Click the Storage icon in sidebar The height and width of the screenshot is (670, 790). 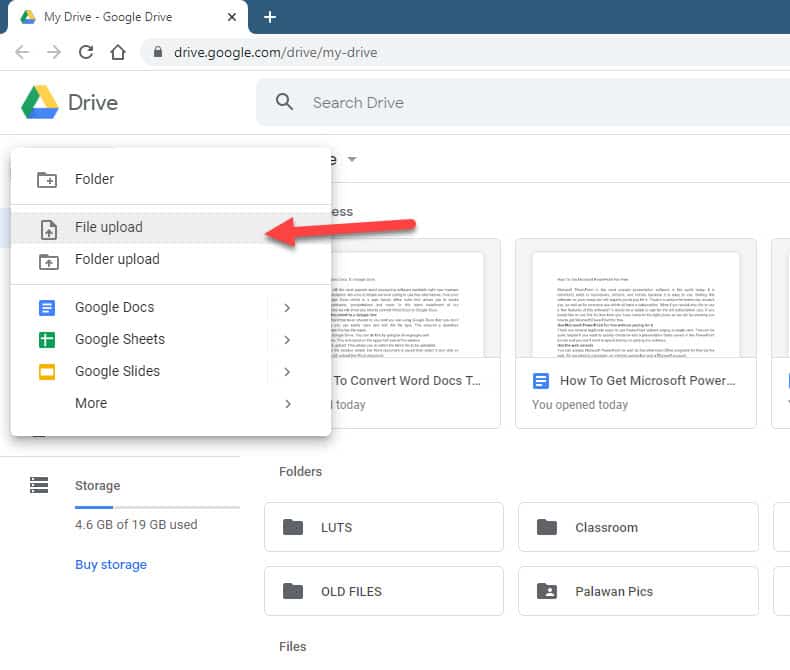(x=39, y=485)
